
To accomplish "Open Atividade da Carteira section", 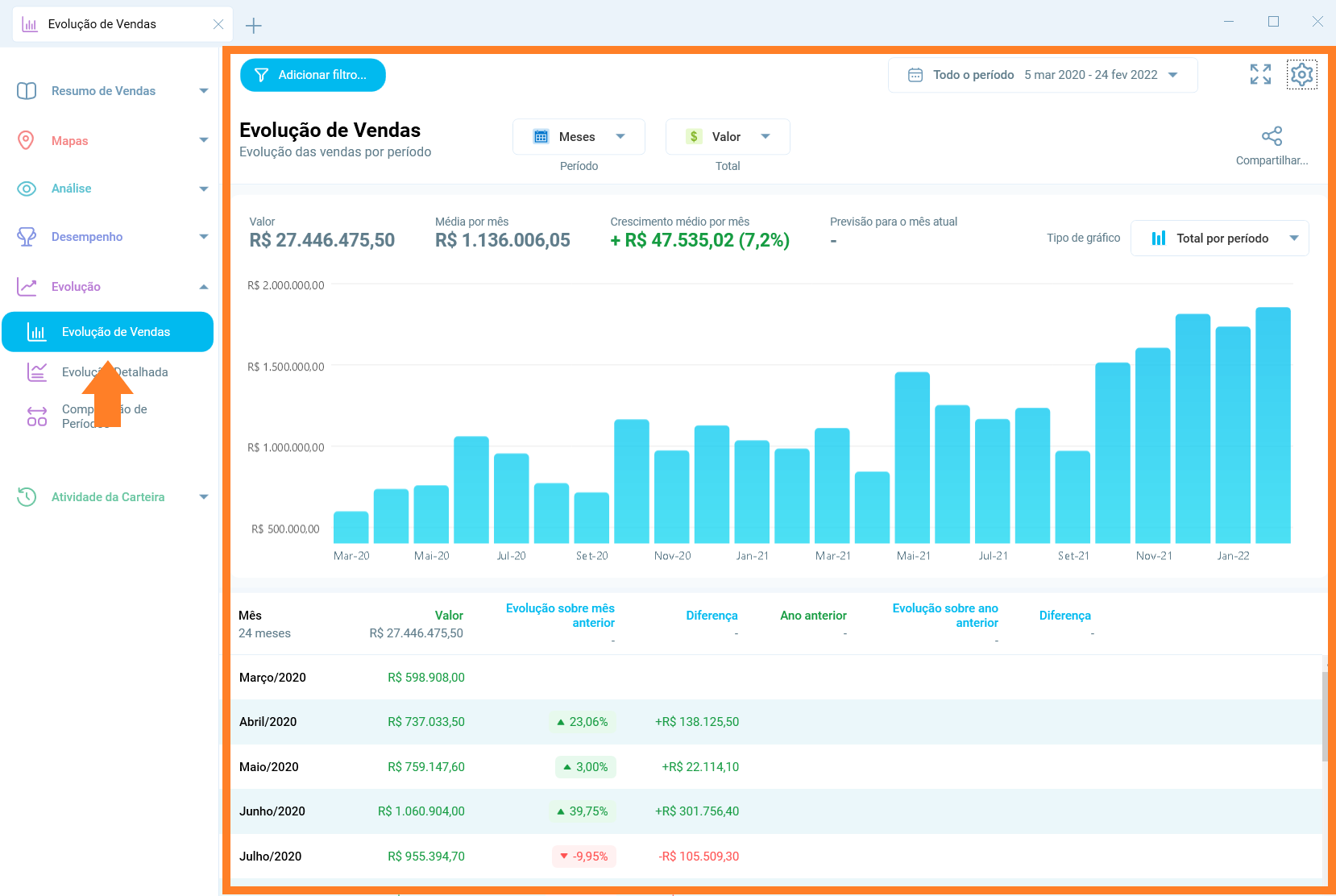I will (x=108, y=497).
